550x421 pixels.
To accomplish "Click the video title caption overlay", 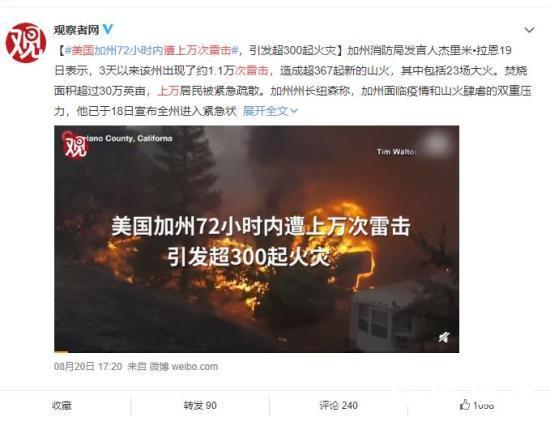I will [x=260, y=241].
